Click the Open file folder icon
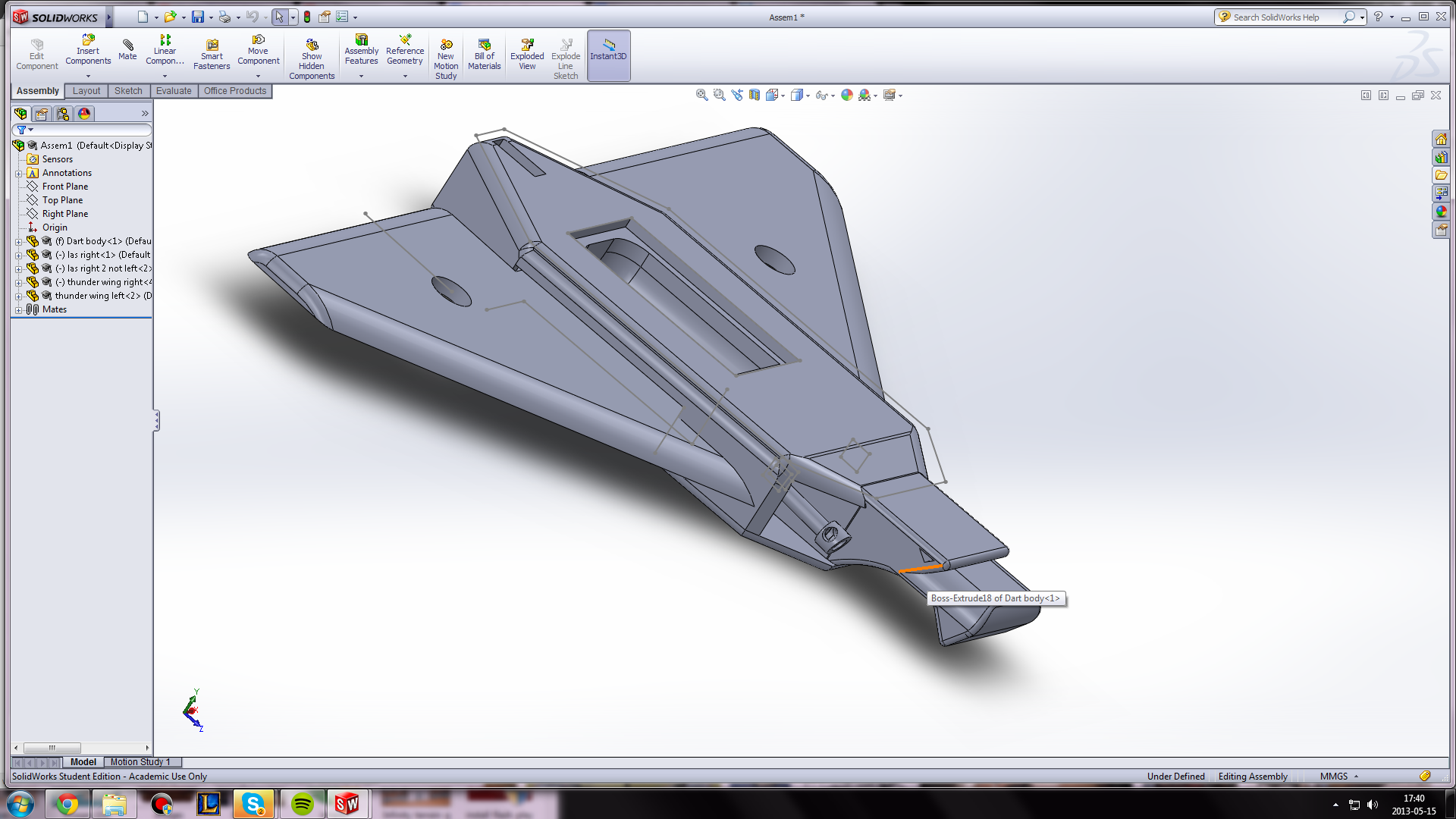This screenshot has width=1456, height=819. pos(170,17)
